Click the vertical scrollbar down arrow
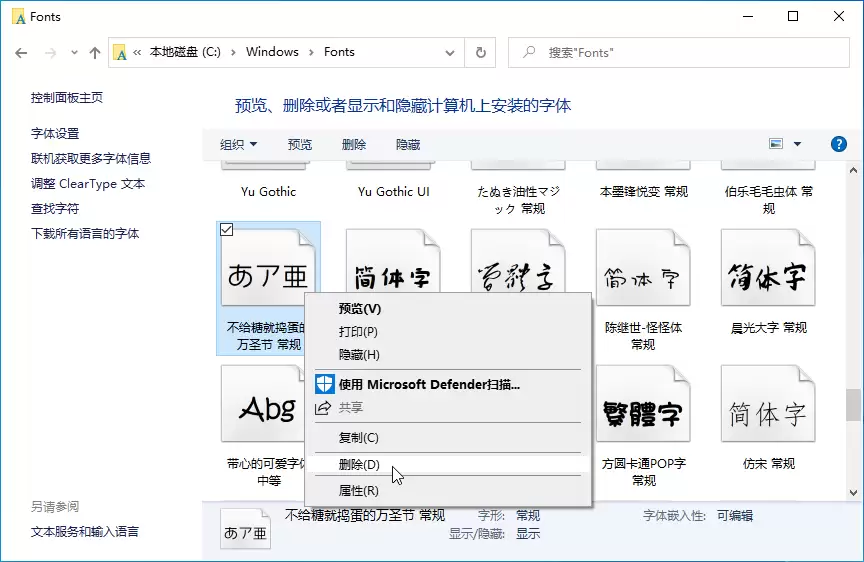The height and width of the screenshot is (562, 864). 853,493
